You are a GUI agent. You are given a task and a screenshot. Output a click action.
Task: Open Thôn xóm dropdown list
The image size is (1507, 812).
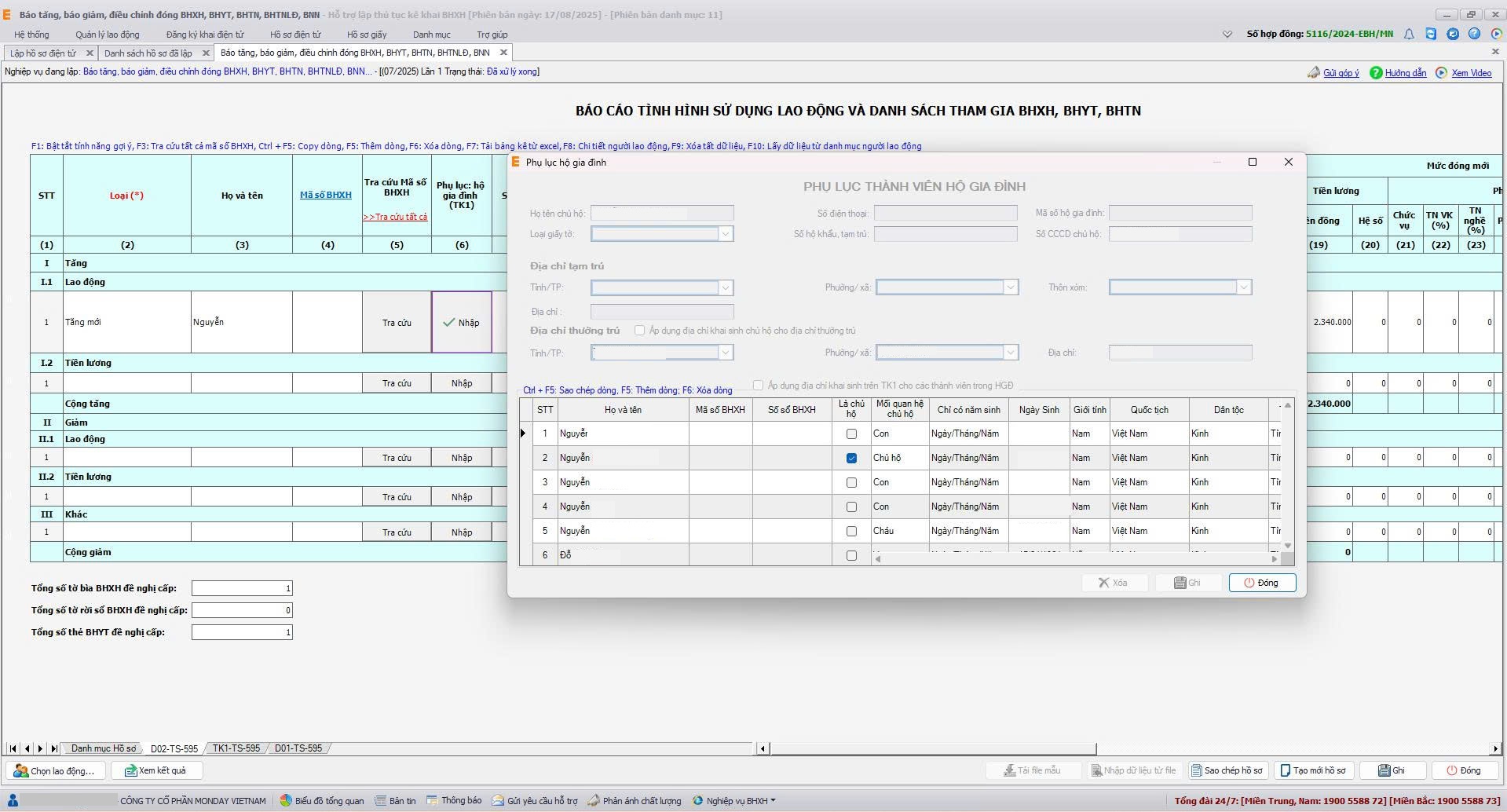[x=1243, y=287]
